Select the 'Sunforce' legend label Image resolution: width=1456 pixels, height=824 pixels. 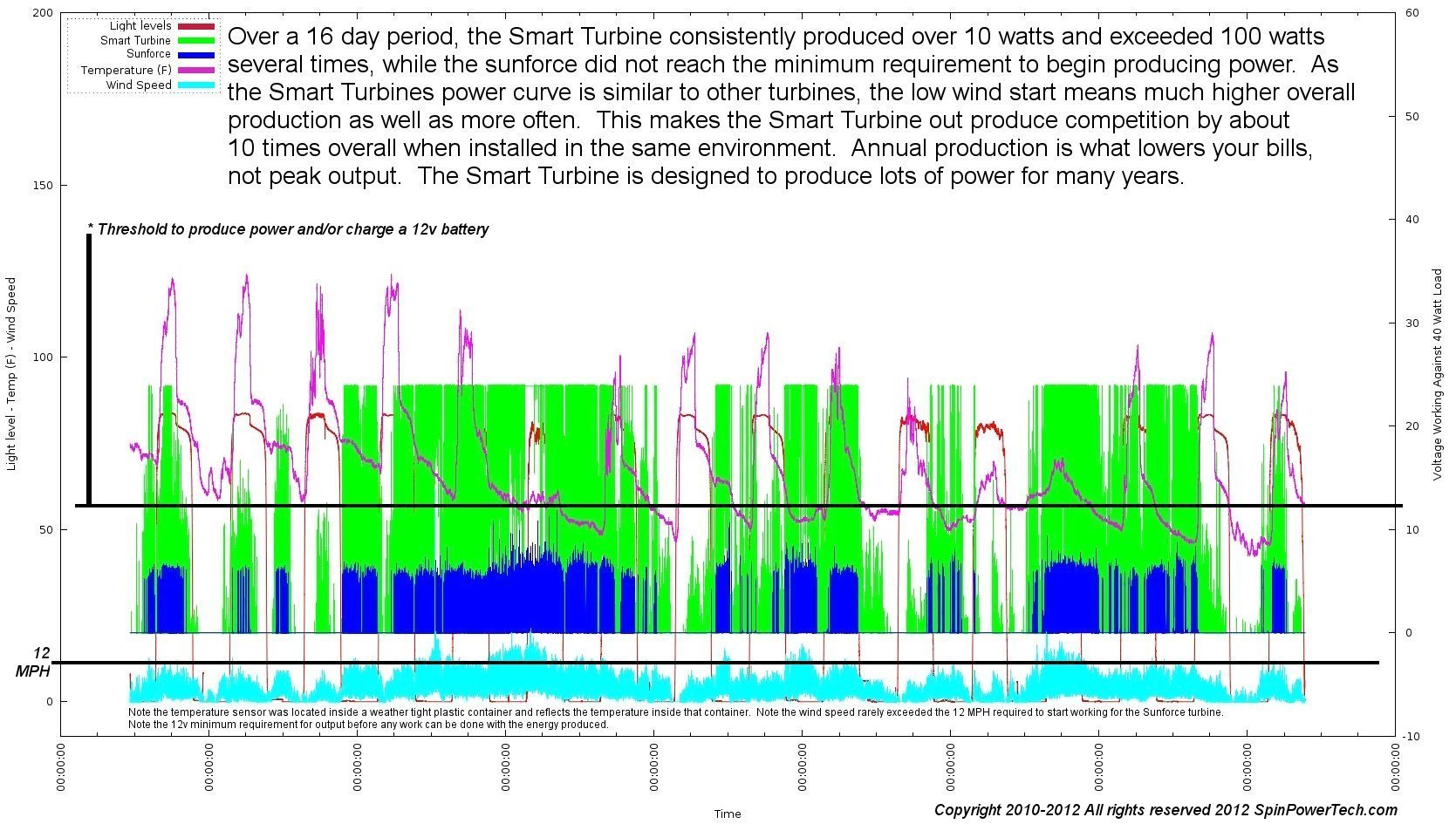pos(148,54)
